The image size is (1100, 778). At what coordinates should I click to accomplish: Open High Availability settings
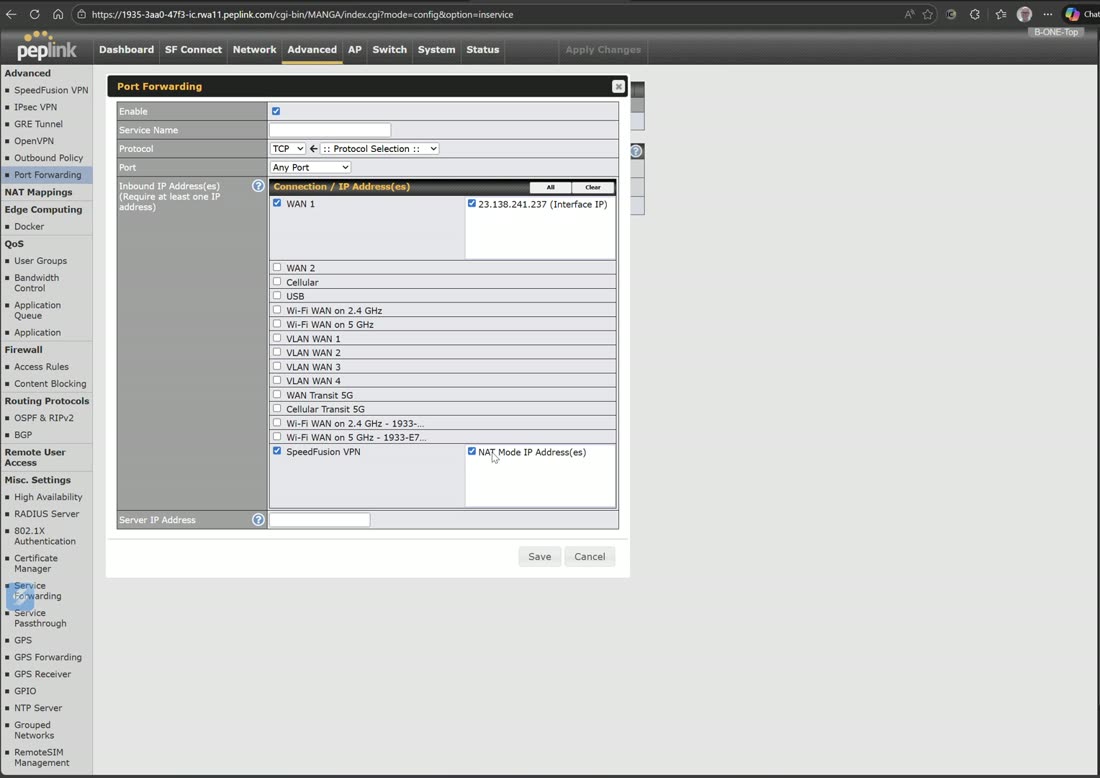coord(48,497)
